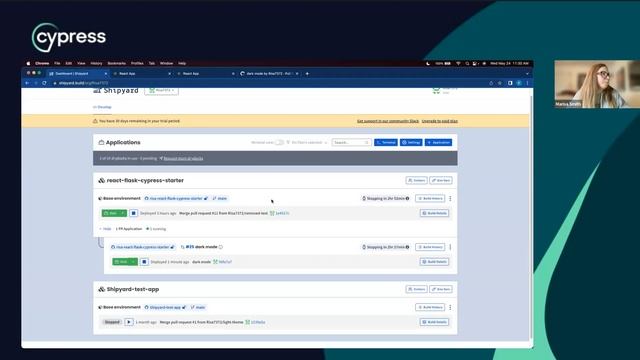Open commit hash link in dark mode row
This screenshot has width=640, height=360.
click(225, 262)
